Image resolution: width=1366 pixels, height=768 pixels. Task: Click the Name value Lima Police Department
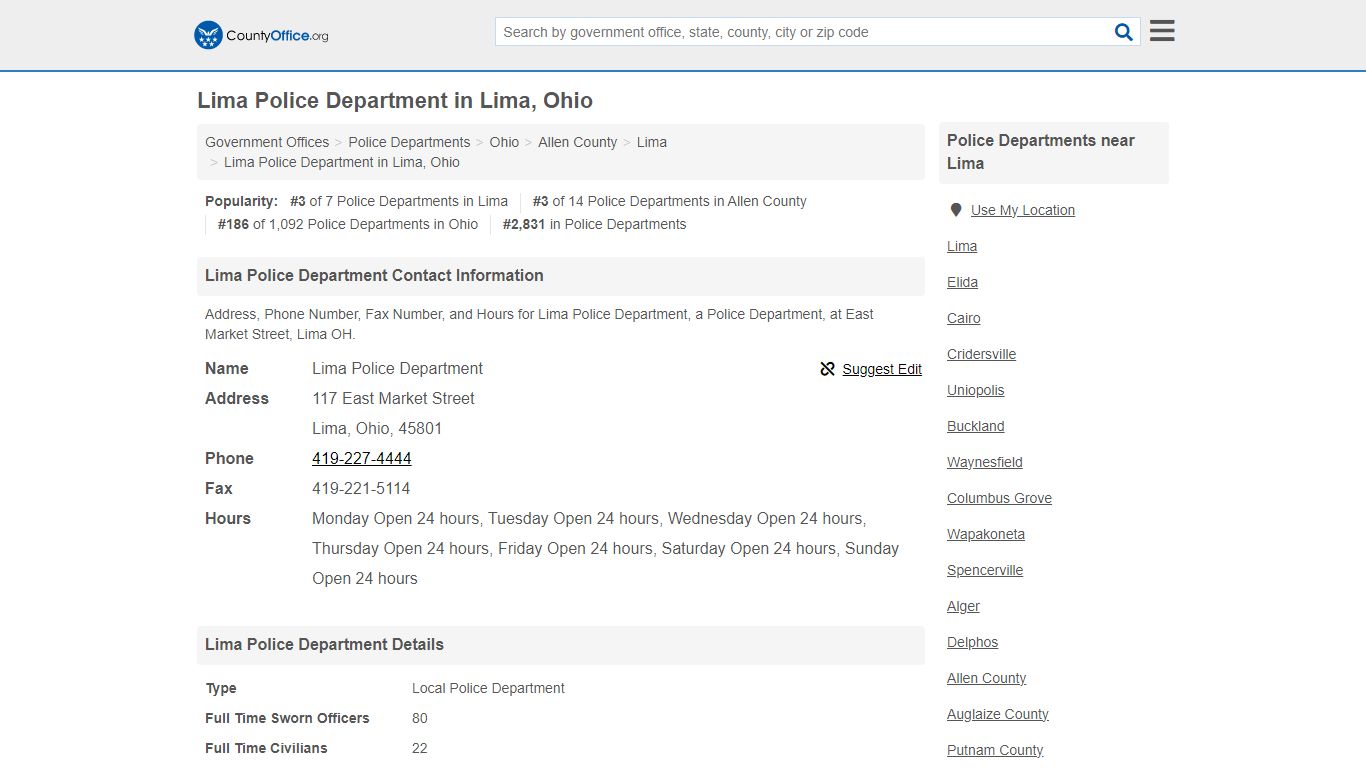(397, 368)
